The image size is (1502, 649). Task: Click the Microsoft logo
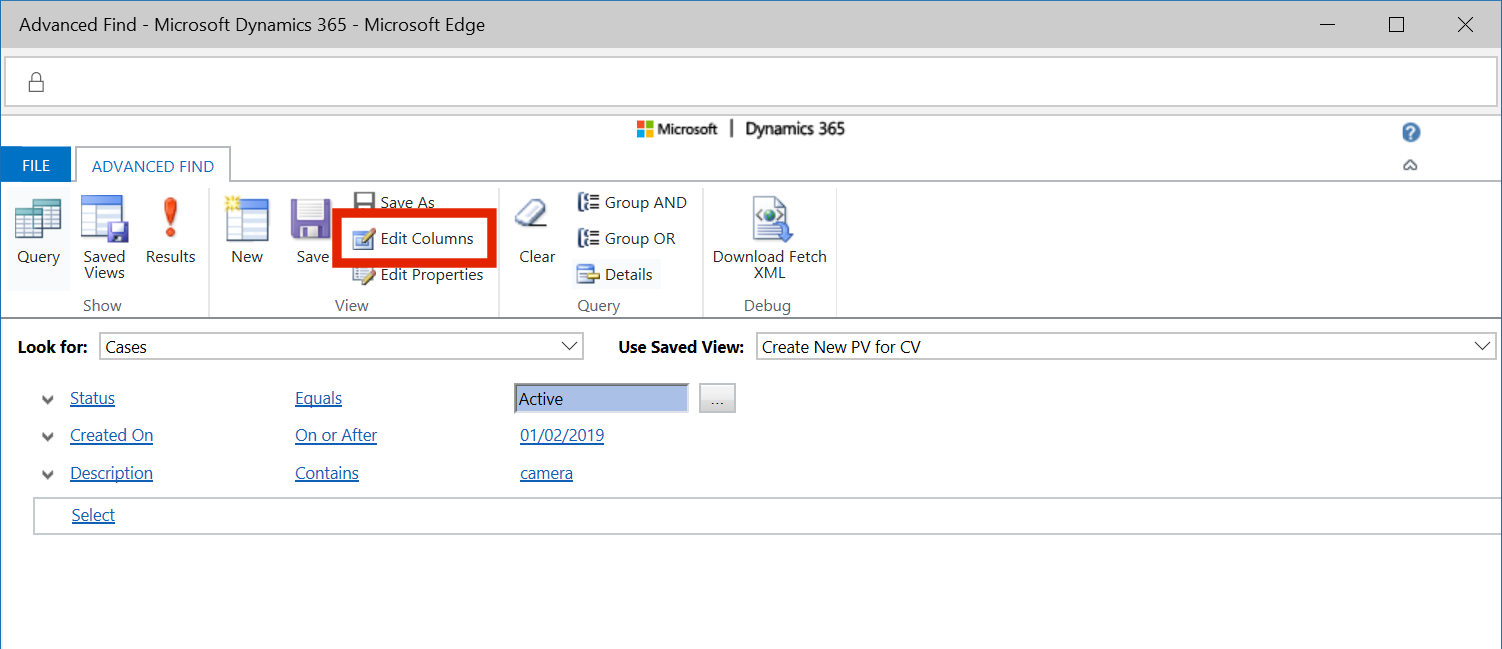pyautogui.click(x=677, y=129)
